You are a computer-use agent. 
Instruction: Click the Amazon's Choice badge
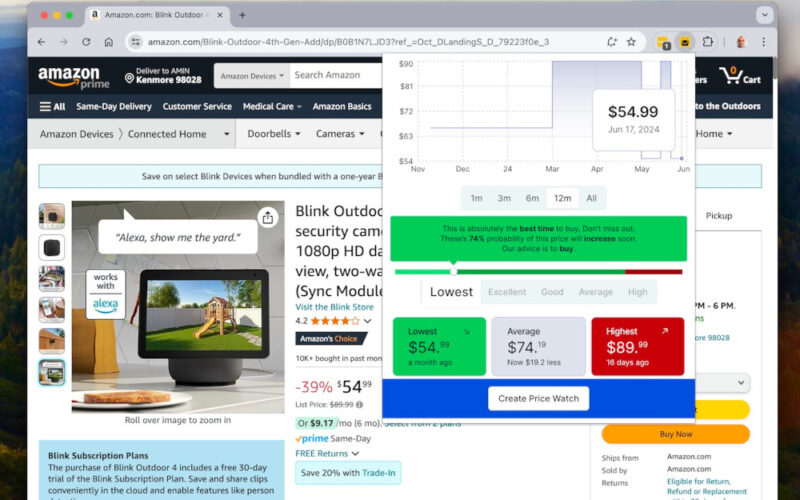tap(330, 339)
